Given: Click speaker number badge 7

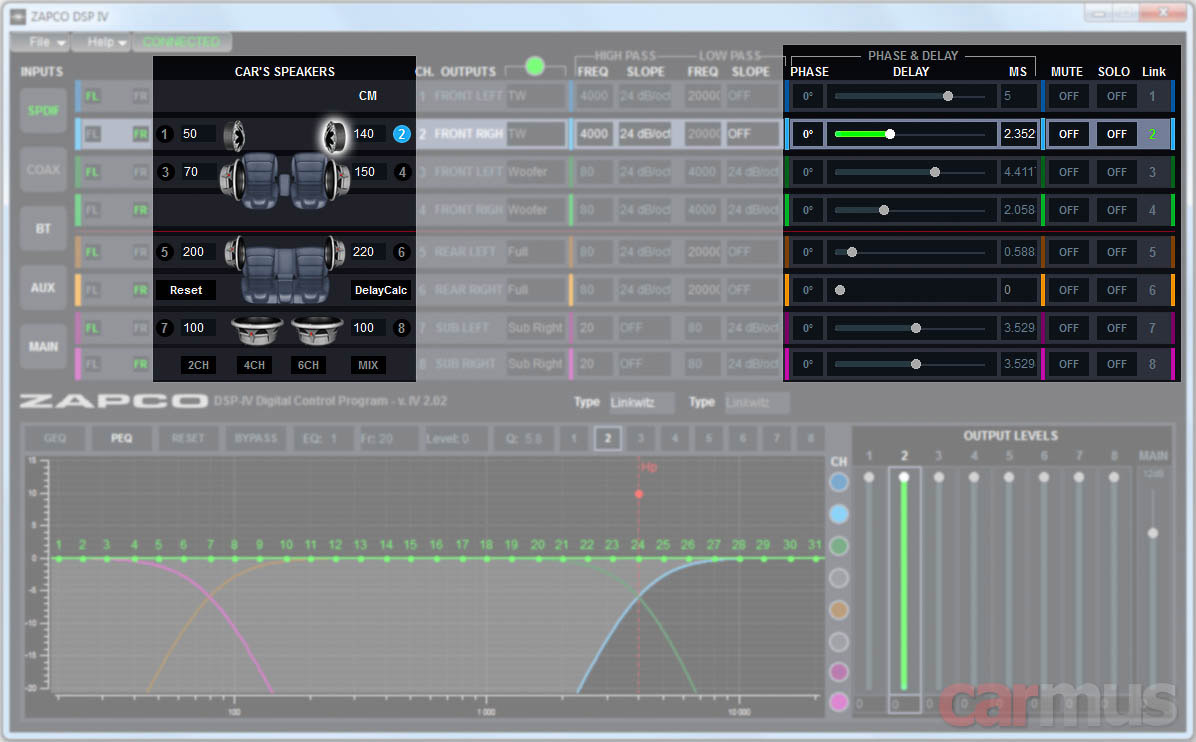Looking at the screenshot, I should pyautogui.click(x=165, y=328).
